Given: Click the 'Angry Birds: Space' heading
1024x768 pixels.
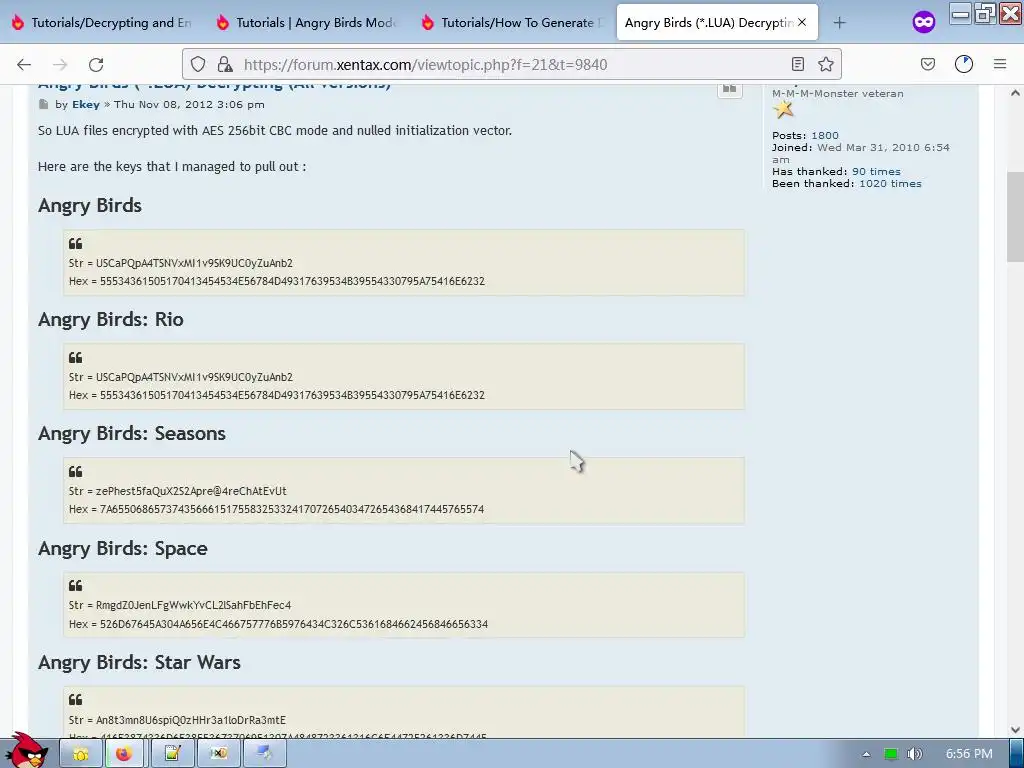Looking at the screenshot, I should [x=122, y=548].
